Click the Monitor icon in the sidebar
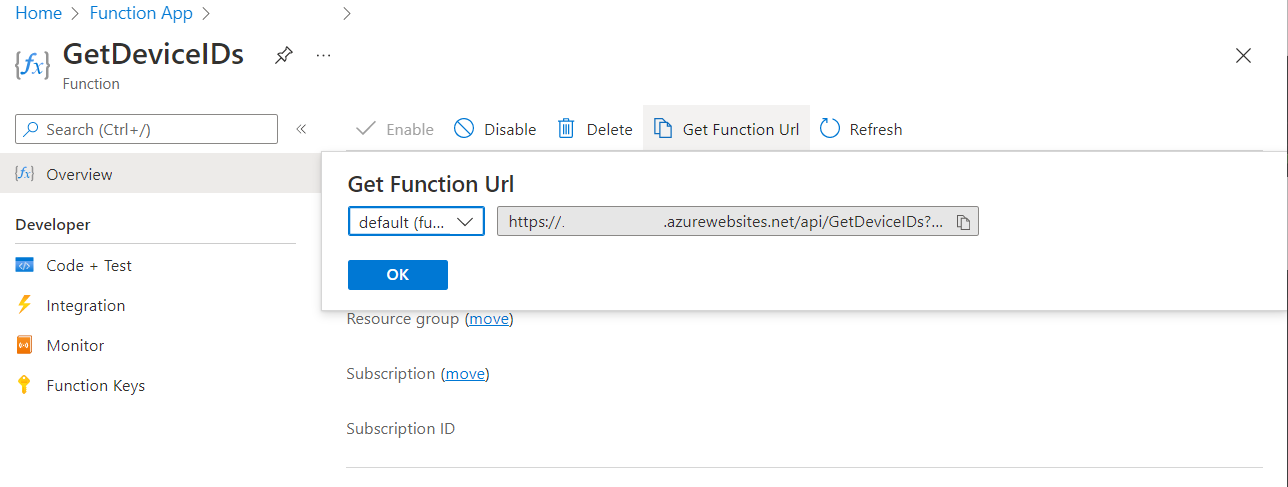 [x=25, y=345]
